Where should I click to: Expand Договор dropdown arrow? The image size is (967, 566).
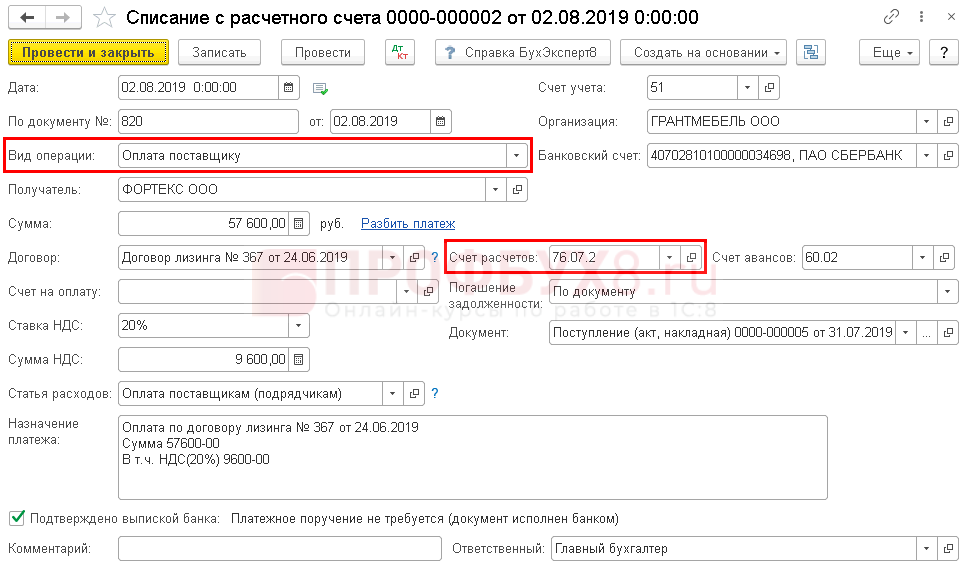392,257
